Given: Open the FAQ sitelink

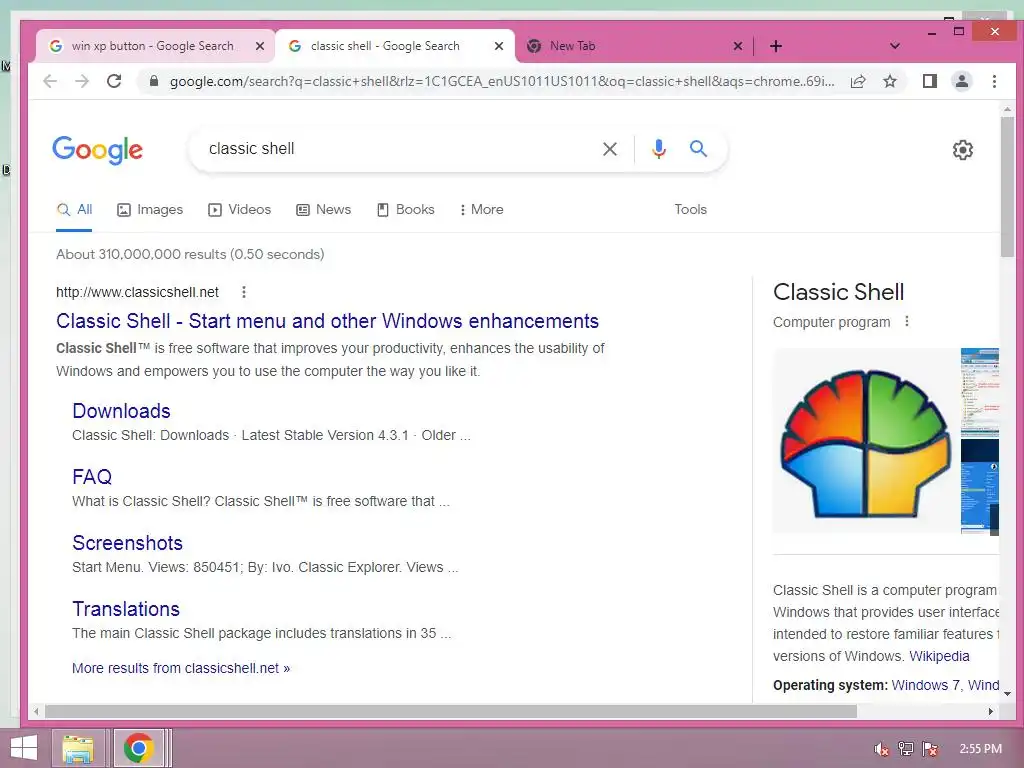Looking at the screenshot, I should (x=92, y=477).
